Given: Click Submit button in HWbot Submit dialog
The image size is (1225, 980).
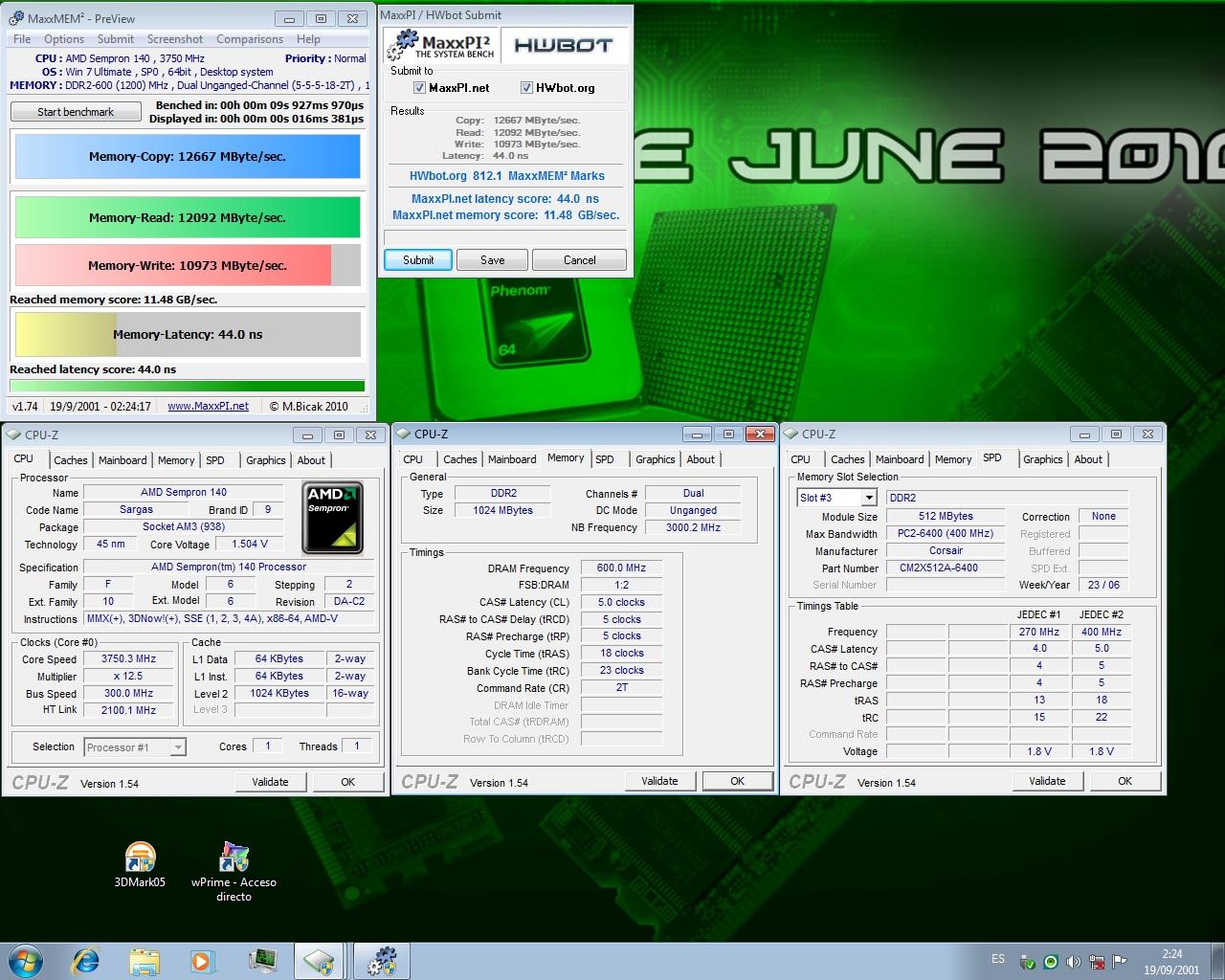Looking at the screenshot, I should pyautogui.click(x=418, y=260).
